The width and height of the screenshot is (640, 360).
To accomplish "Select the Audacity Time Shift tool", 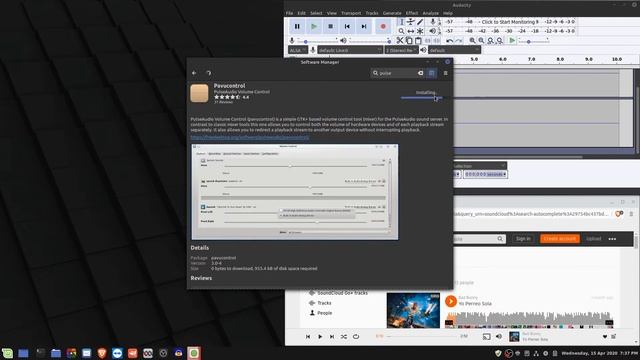I will [x=411, y=31].
